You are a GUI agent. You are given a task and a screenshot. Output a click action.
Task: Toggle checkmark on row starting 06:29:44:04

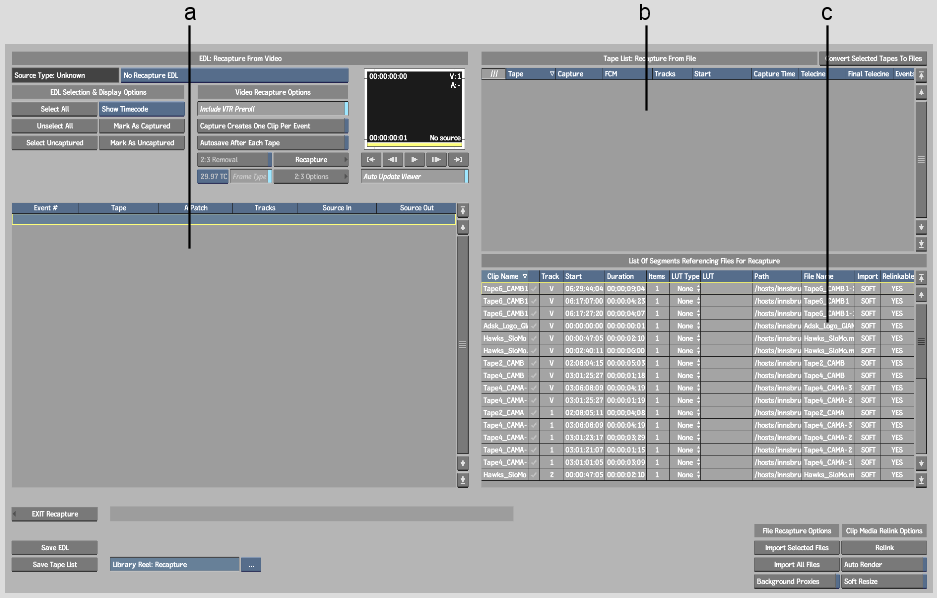tap(534, 289)
